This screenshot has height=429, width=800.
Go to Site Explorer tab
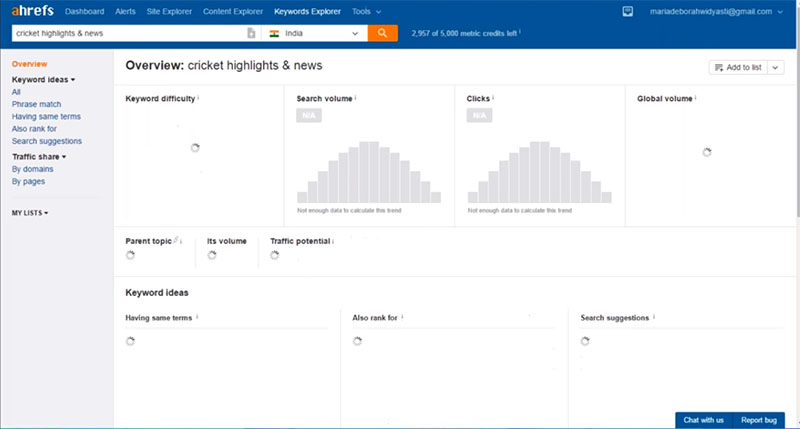point(169,12)
